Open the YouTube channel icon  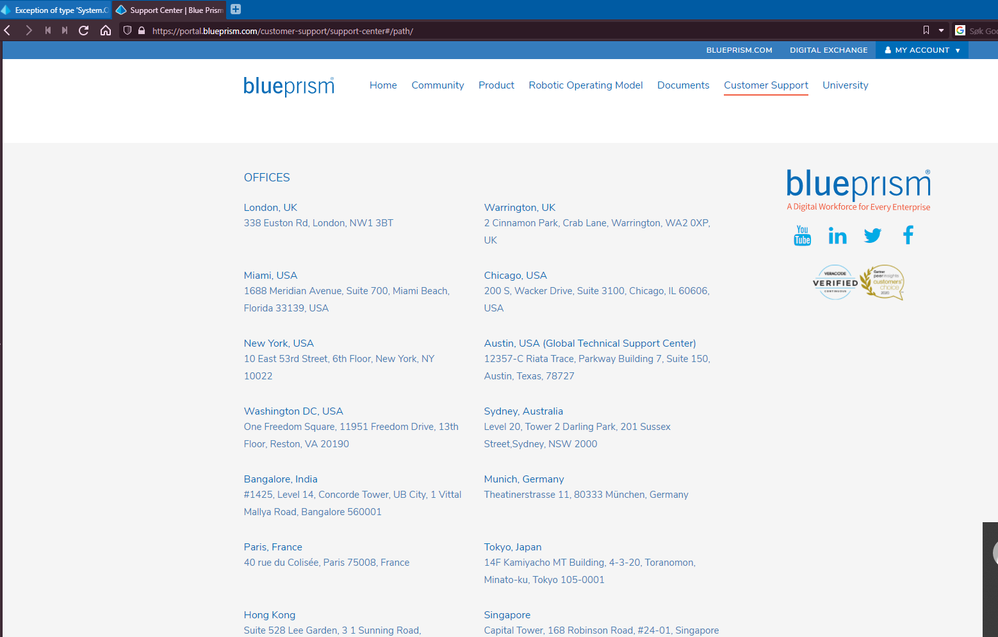802,235
